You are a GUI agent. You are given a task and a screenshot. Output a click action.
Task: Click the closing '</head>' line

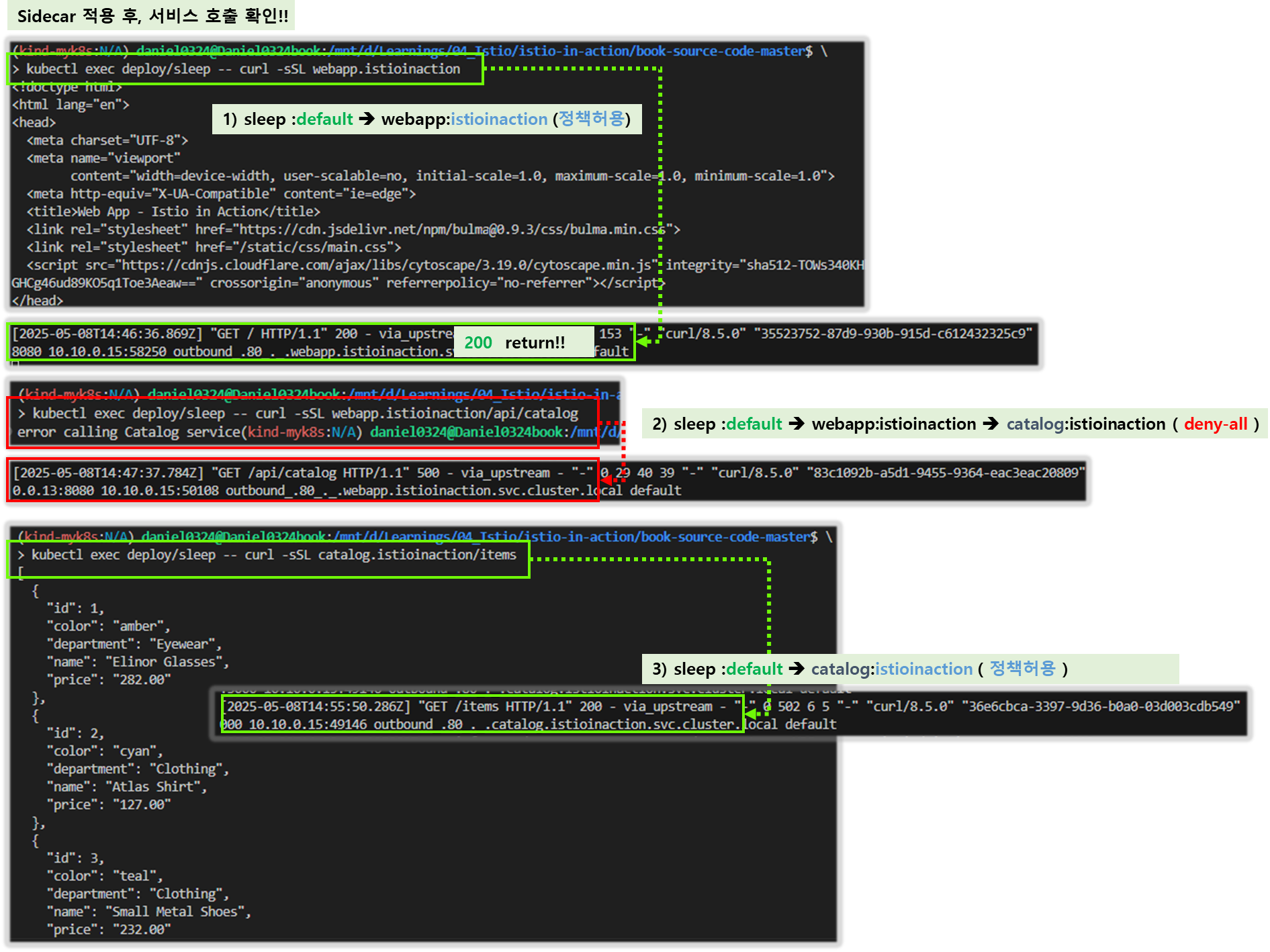click(x=38, y=301)
